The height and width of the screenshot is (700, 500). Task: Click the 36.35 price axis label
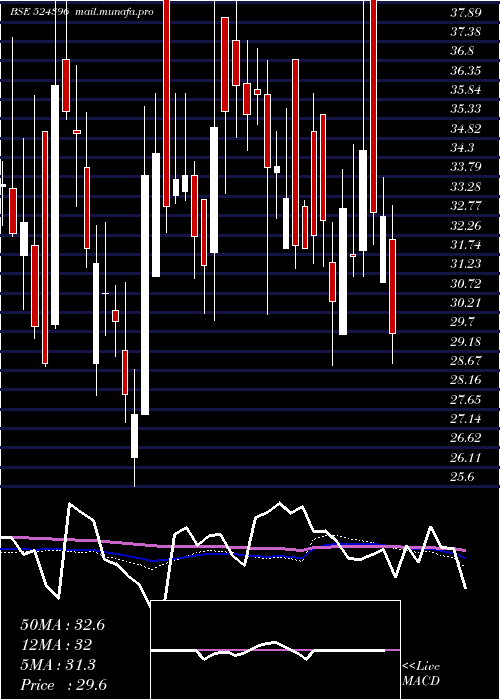click(466, 71)
